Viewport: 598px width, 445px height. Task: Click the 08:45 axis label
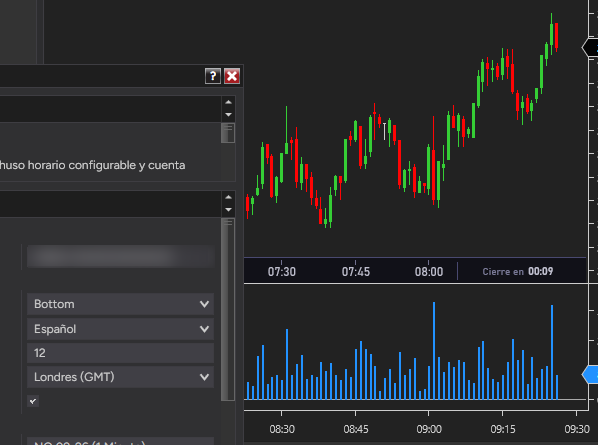(x=356, y=429)
